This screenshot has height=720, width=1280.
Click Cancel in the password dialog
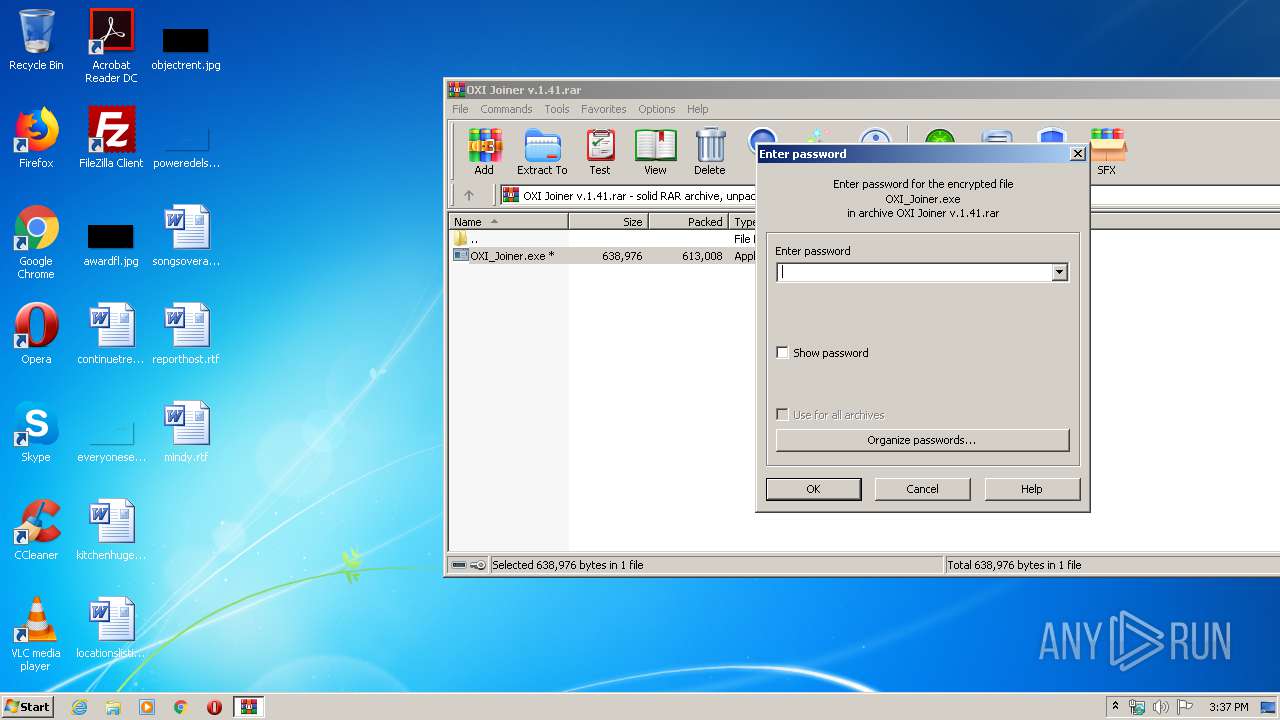point(922,489)
